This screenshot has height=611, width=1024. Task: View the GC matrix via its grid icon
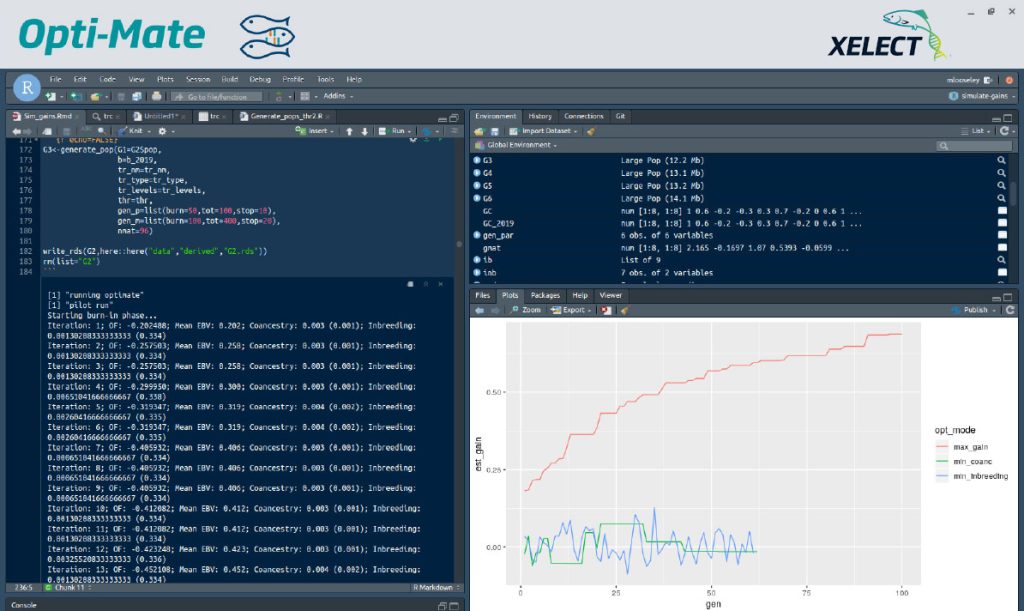pos(1002,211)
